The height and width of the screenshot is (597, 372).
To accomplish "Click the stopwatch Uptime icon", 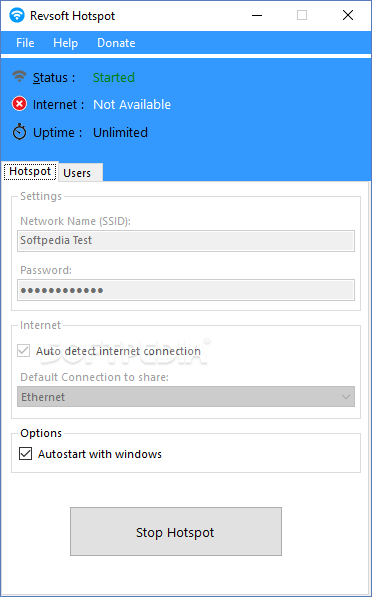I will [19, 132].
